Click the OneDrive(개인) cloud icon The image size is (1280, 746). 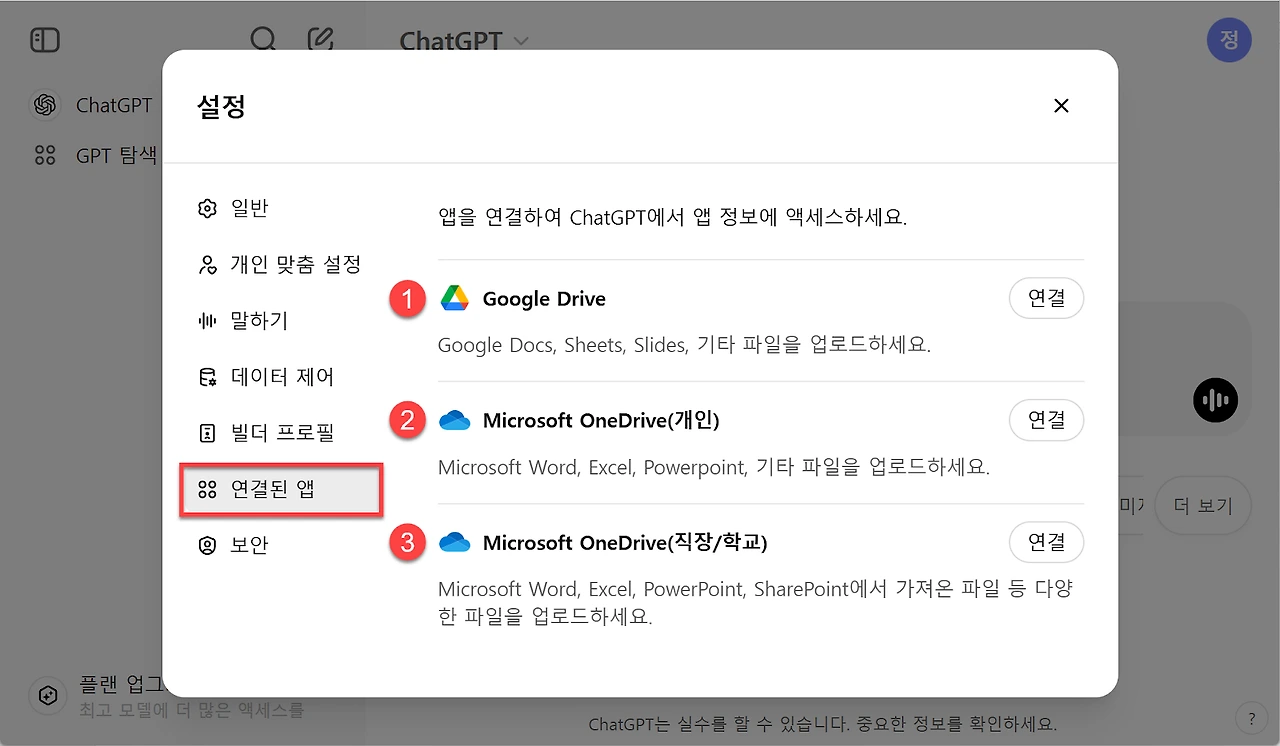click(x=454, y=420)
